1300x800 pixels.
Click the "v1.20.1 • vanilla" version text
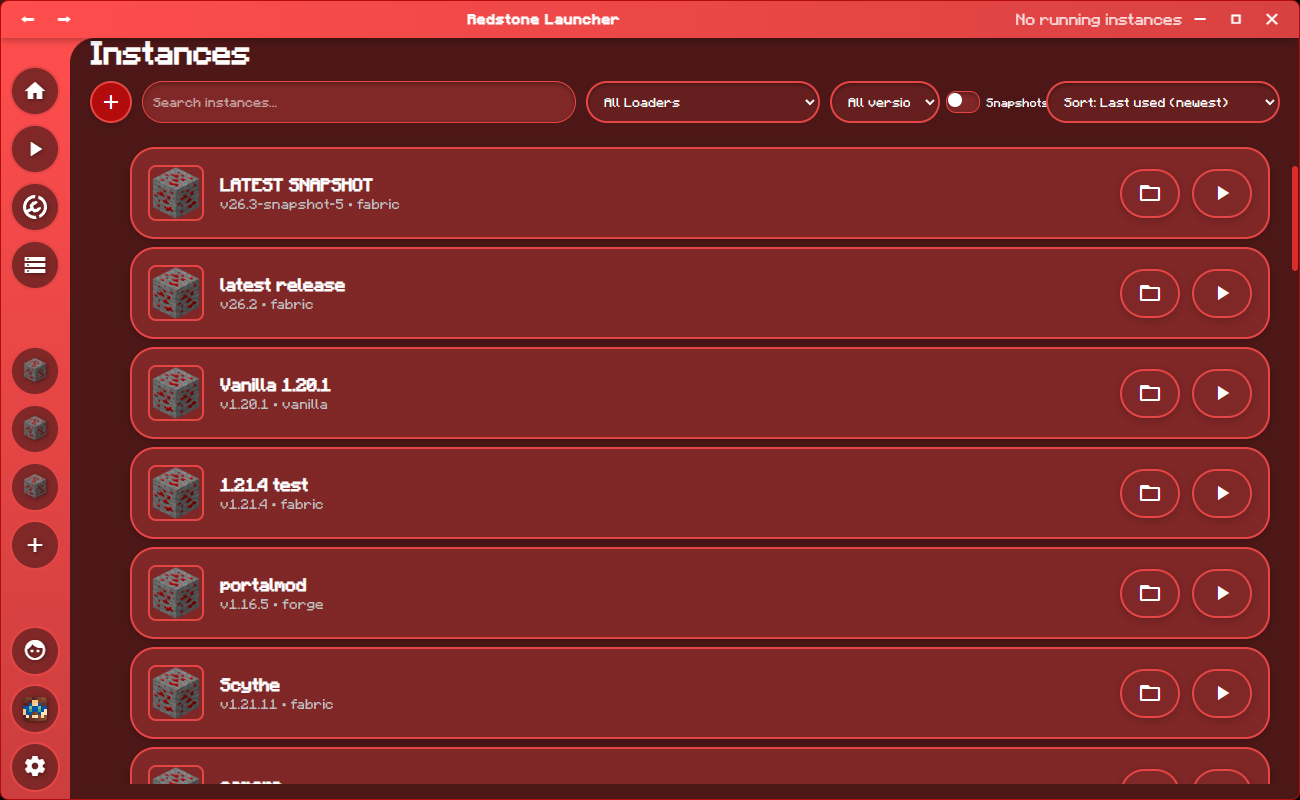[x=274, y=404]
